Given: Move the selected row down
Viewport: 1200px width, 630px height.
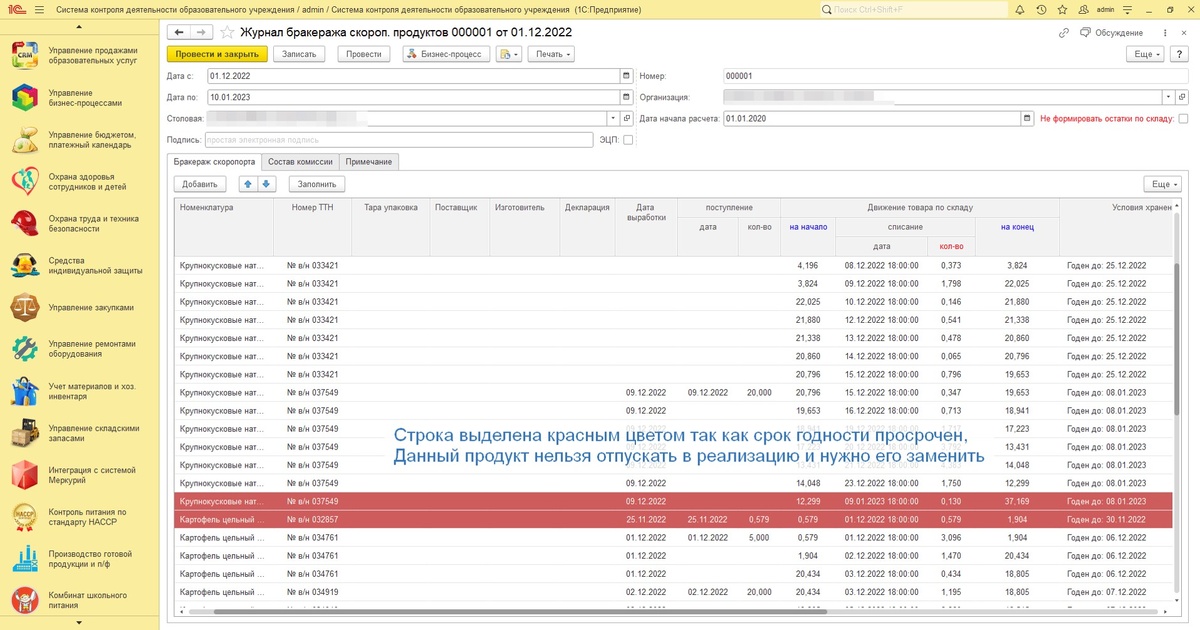Looking at the screenshot, I should pyautogui.click(x=266, y=184).
